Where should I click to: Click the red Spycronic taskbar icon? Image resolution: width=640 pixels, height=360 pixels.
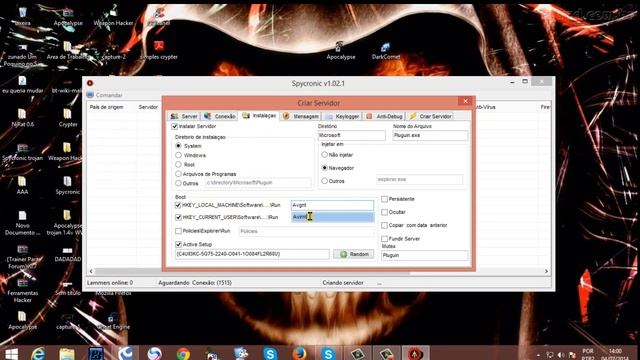click(x=415, y=353)
